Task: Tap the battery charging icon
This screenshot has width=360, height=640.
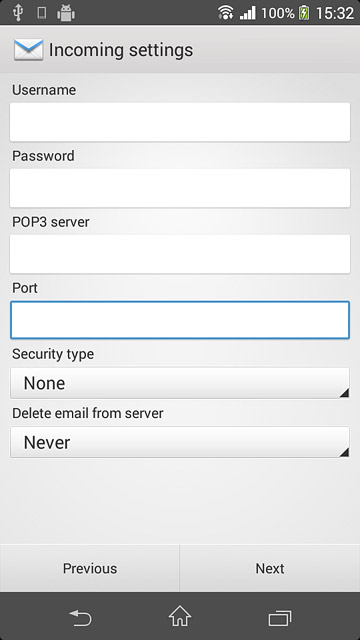Action: tap(304, 13)
